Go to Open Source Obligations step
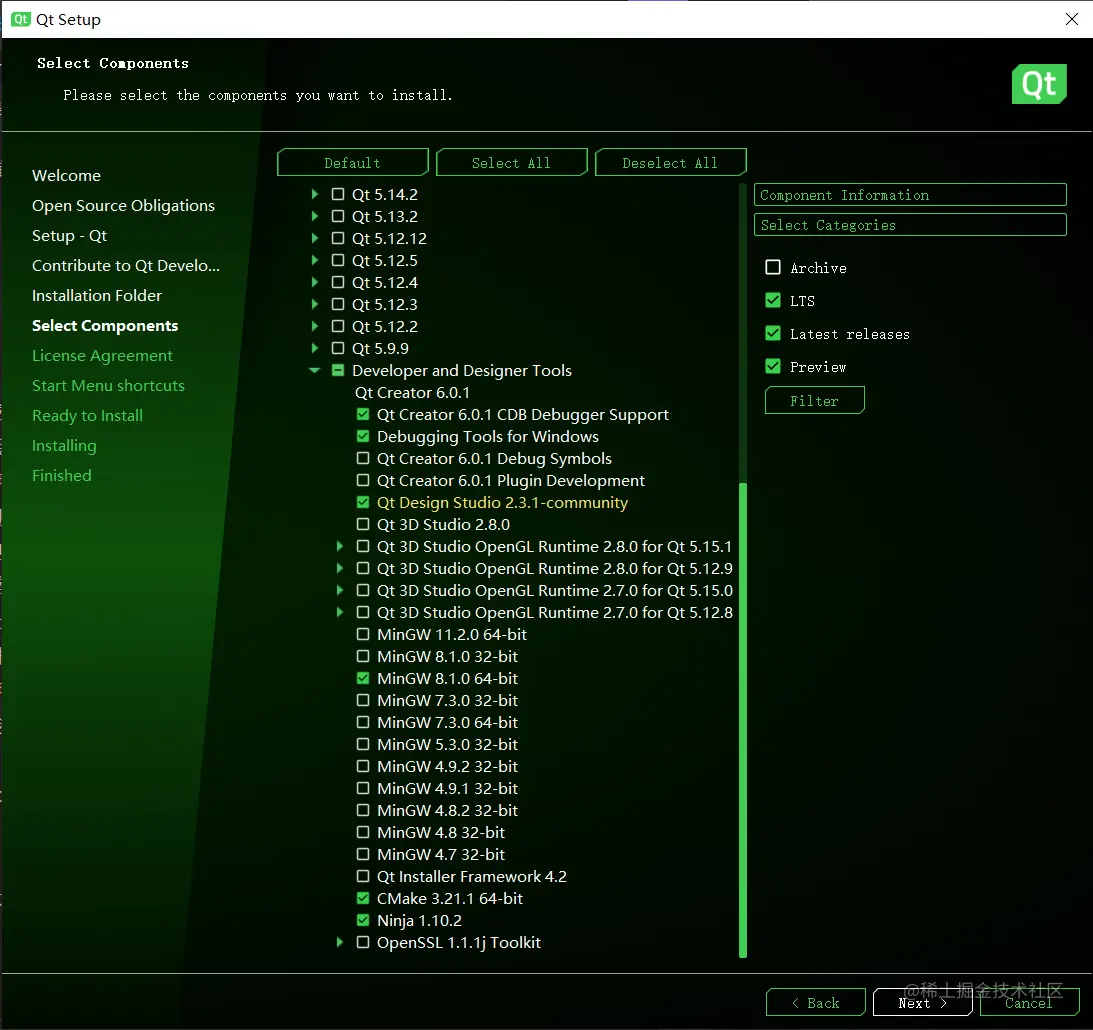 point(123,206)
